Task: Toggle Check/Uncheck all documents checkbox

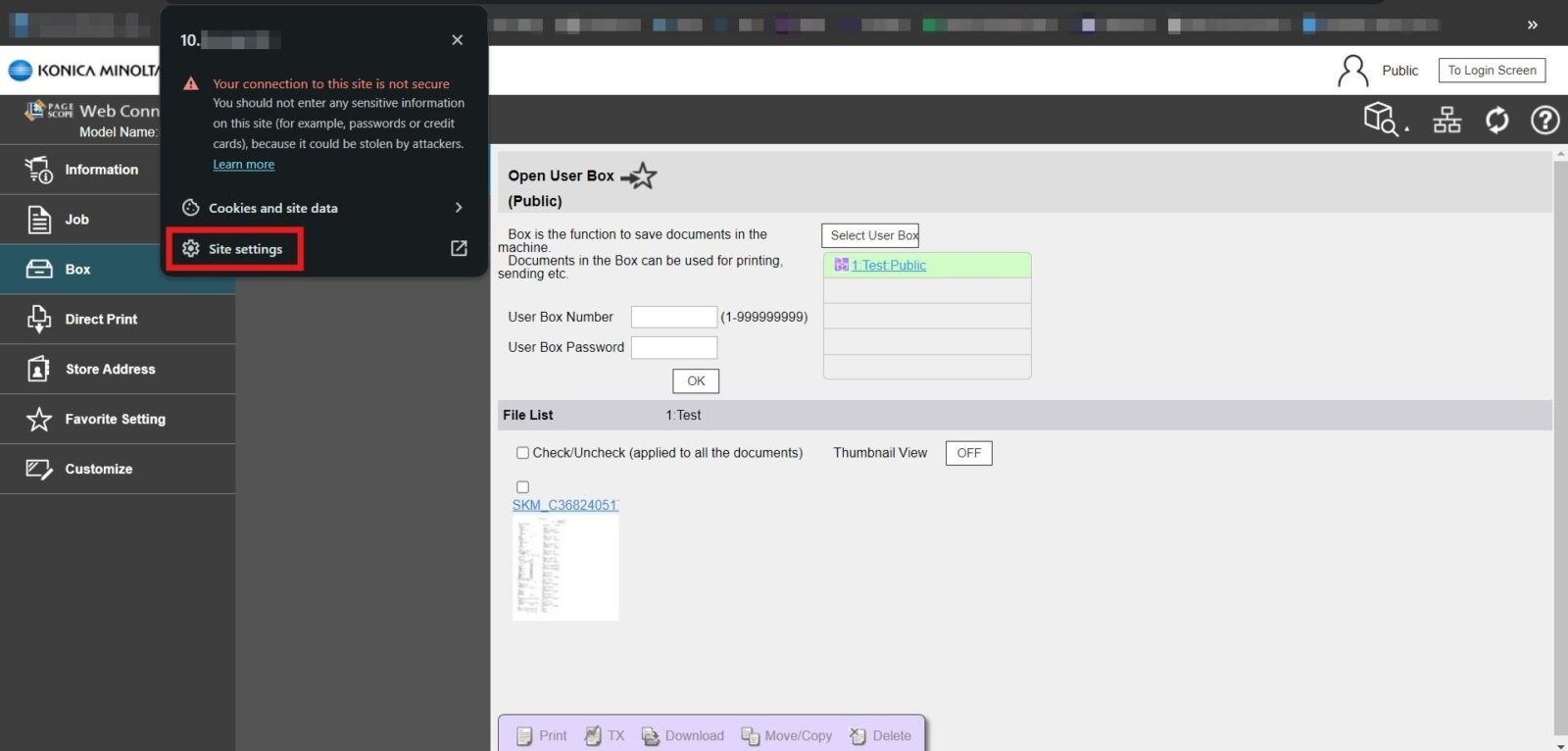Action: (x=522, y=453)
